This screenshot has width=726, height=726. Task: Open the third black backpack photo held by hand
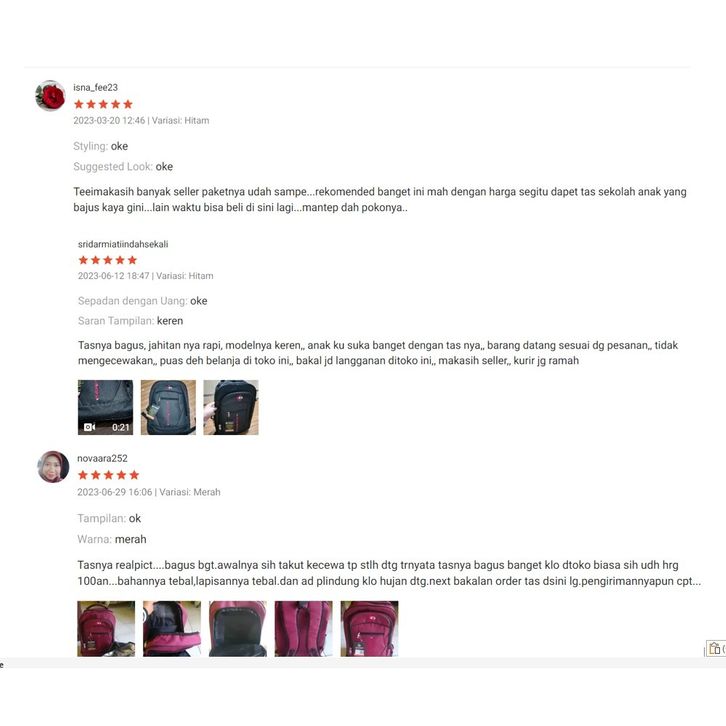pos(231,407)
